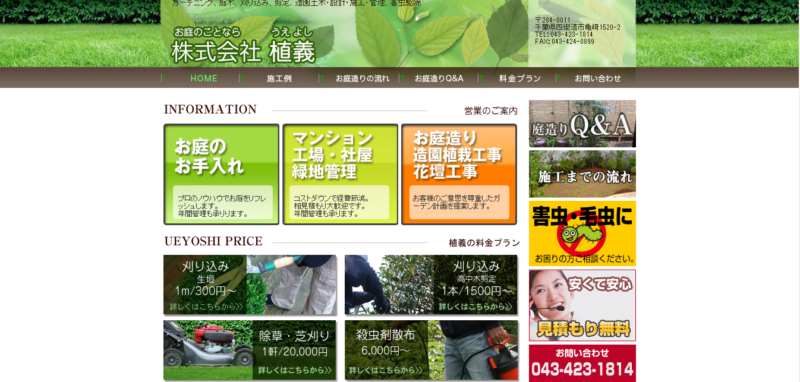Open 殺虫剤散布 6,000円 banner

[431, 350]
